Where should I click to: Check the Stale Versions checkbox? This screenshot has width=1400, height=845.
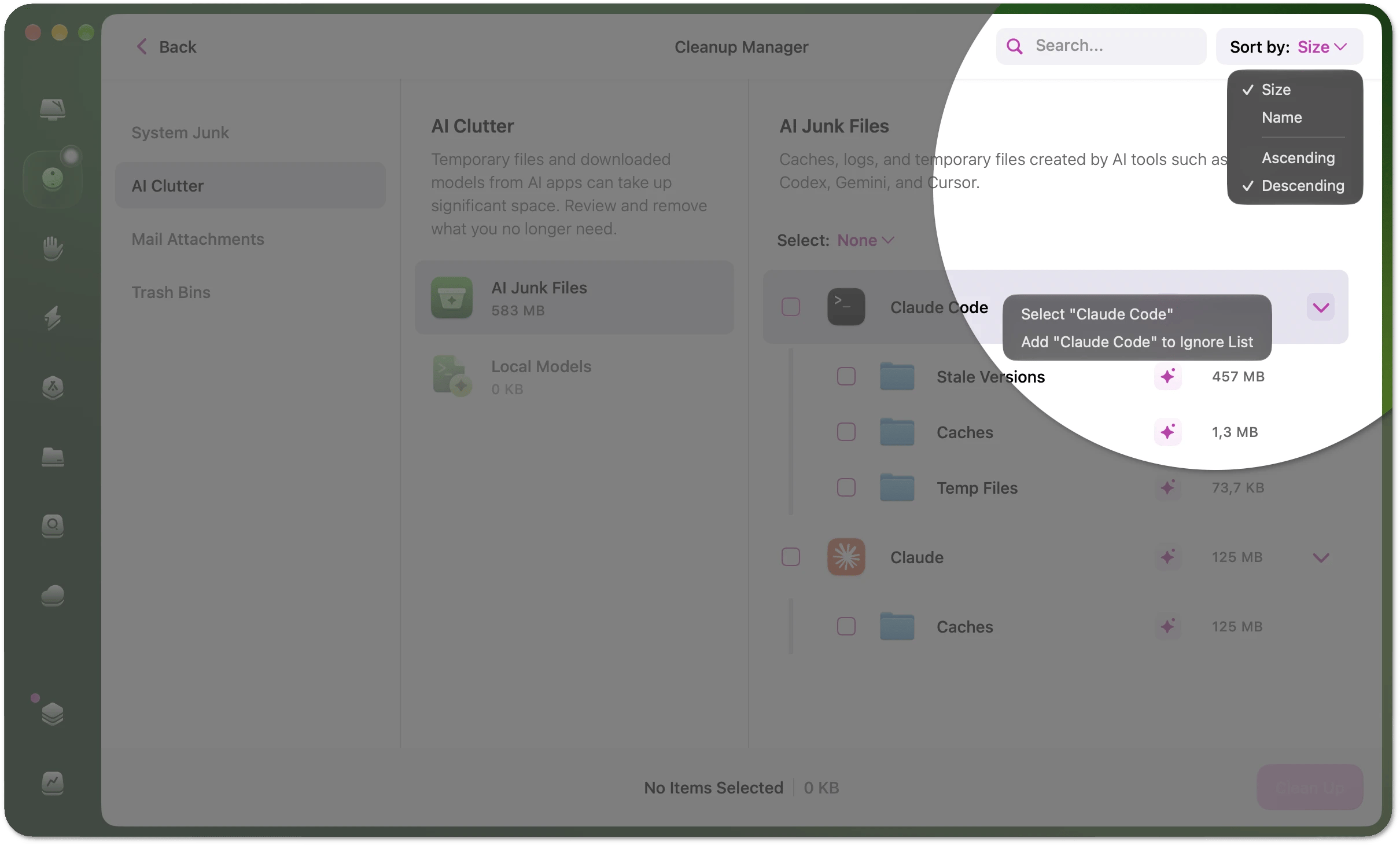coord(846,376)
